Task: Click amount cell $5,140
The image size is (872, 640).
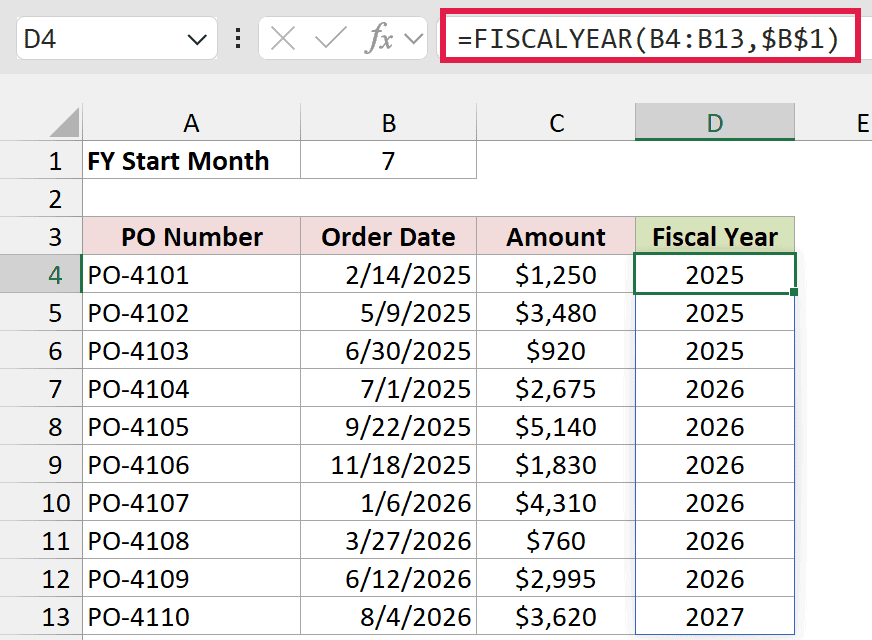Action: 556,426
